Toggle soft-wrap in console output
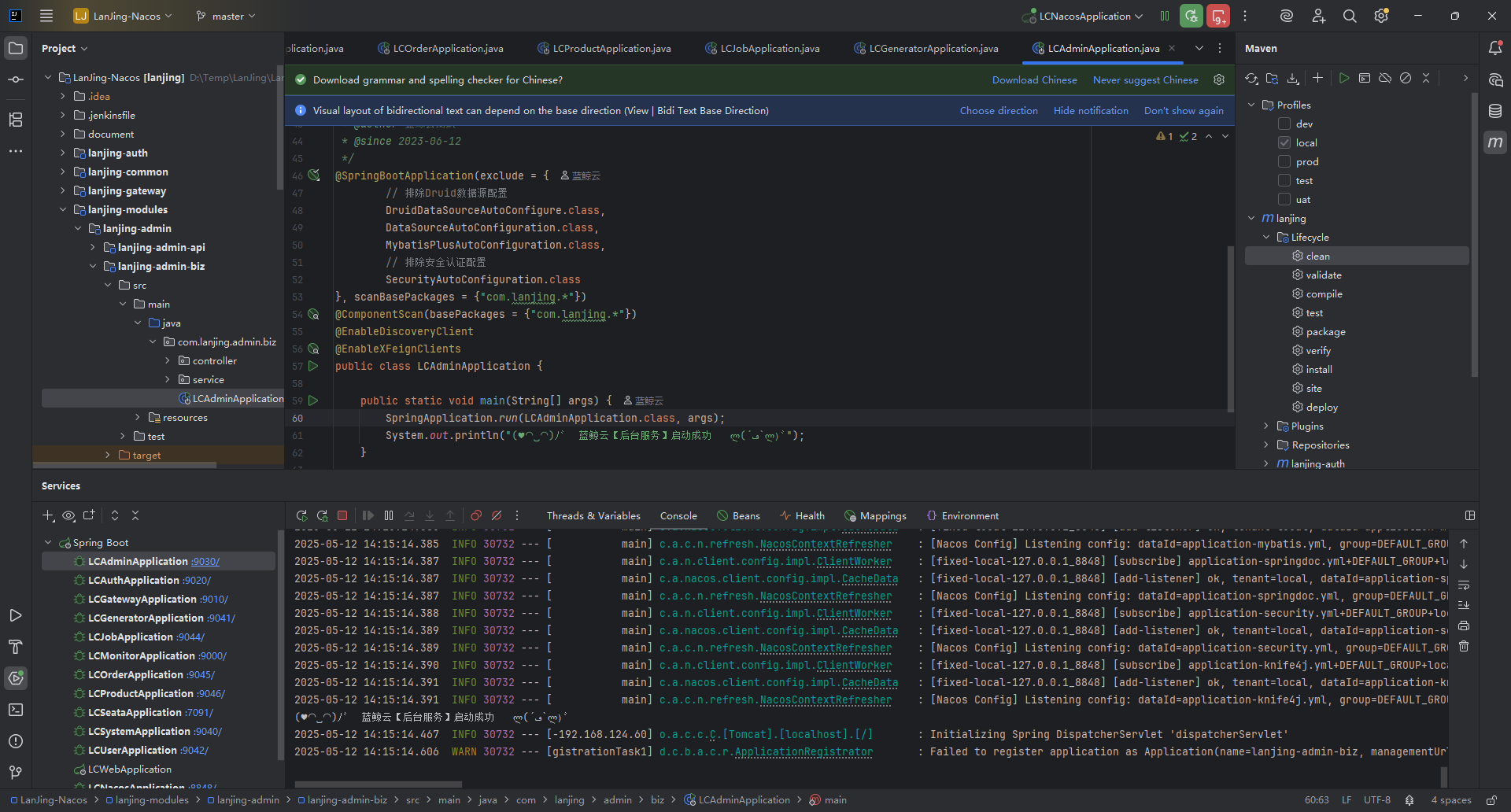The image size is (1511, 812). (x=1464, y=585)
